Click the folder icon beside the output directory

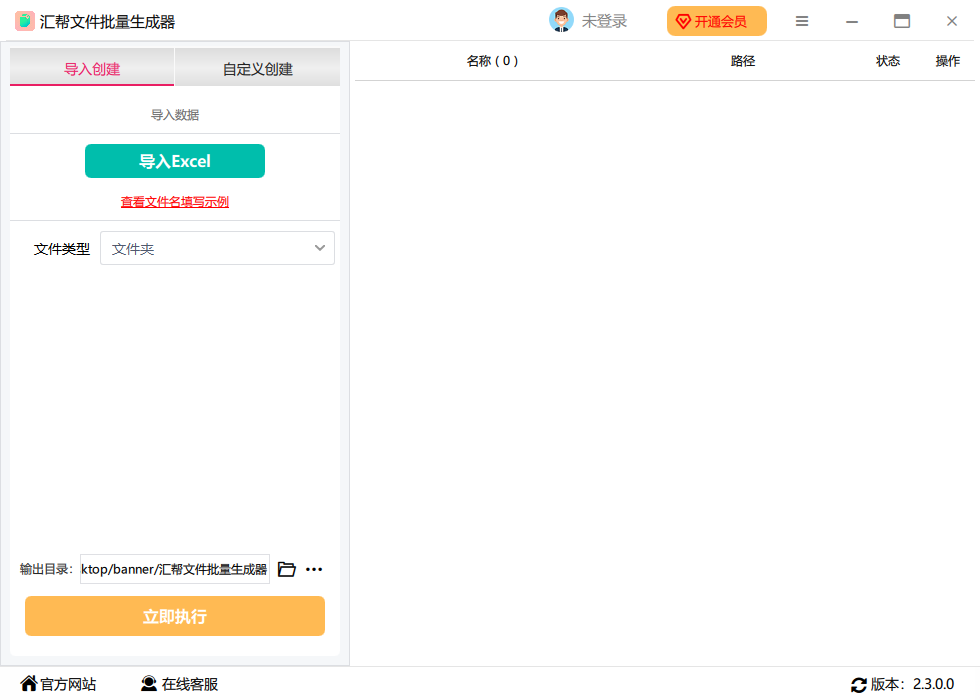[287, 569]
